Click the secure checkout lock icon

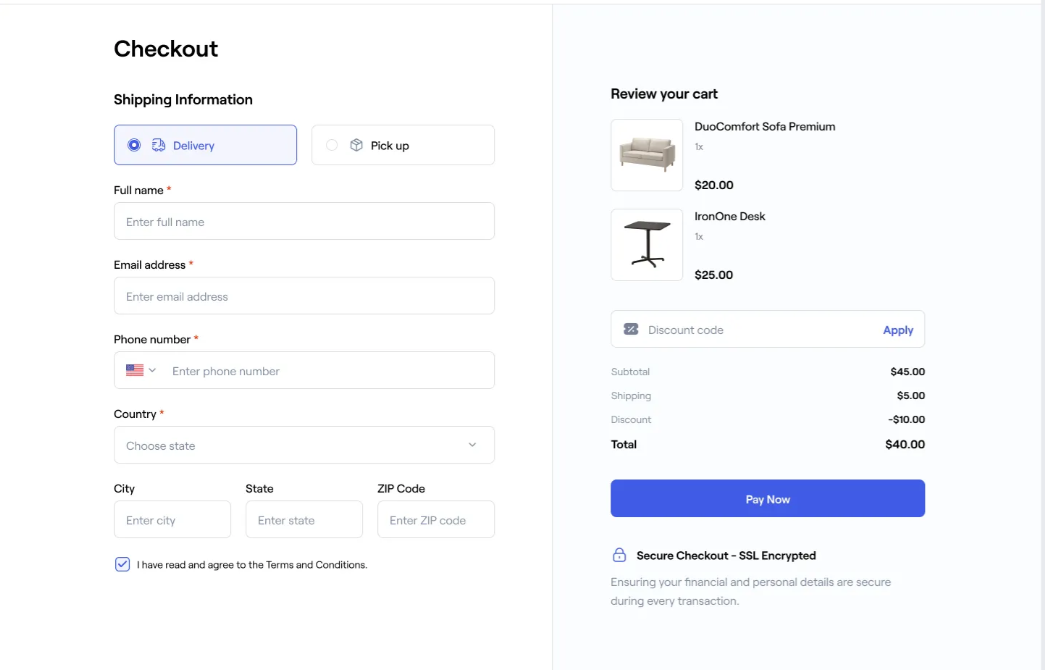(x=619, y=555)
